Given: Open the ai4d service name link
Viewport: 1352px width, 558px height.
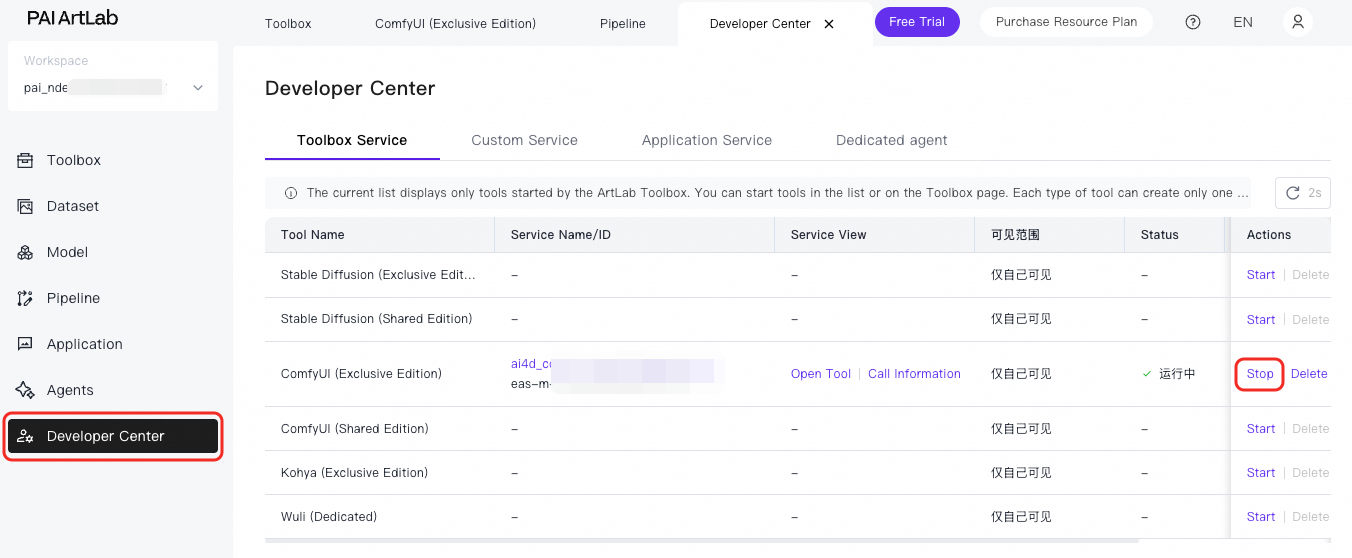Looking at the screenshot, I should (532, 364).
